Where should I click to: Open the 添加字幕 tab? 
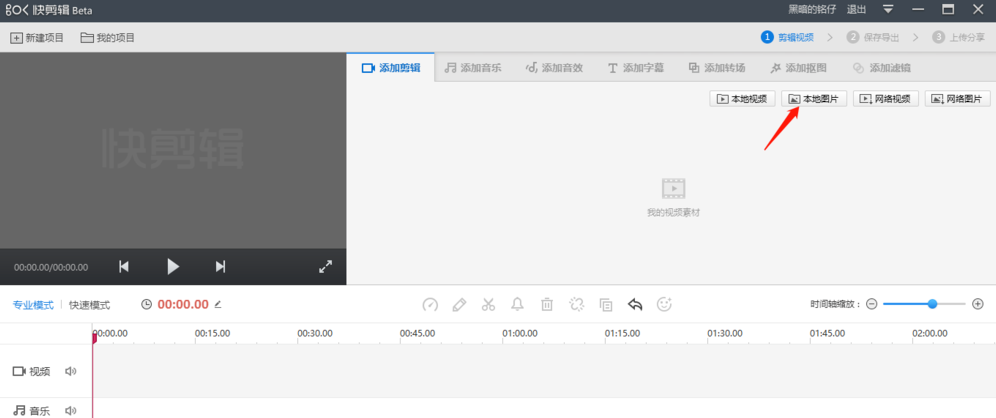pos(636,68)
